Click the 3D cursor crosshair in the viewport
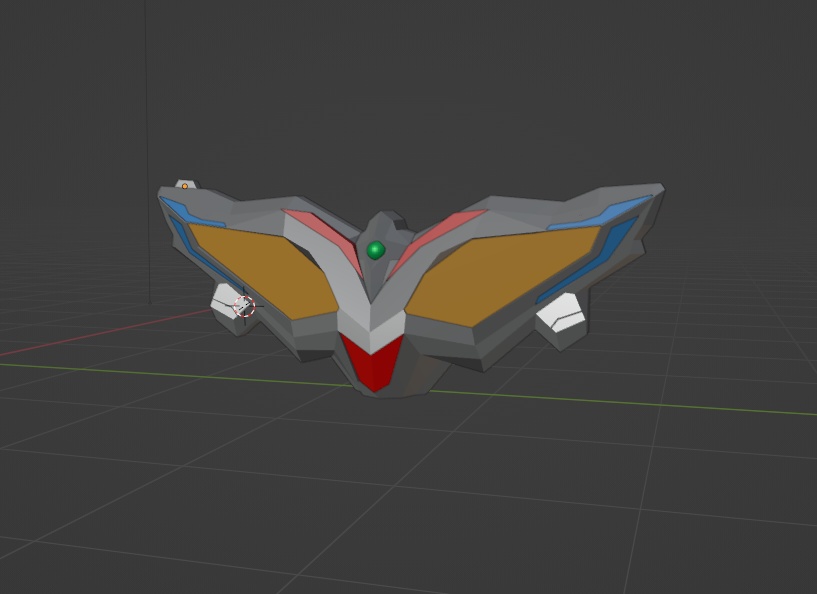Screen dimensions: 817x594 pyautogui.click(x=244, y=306)
